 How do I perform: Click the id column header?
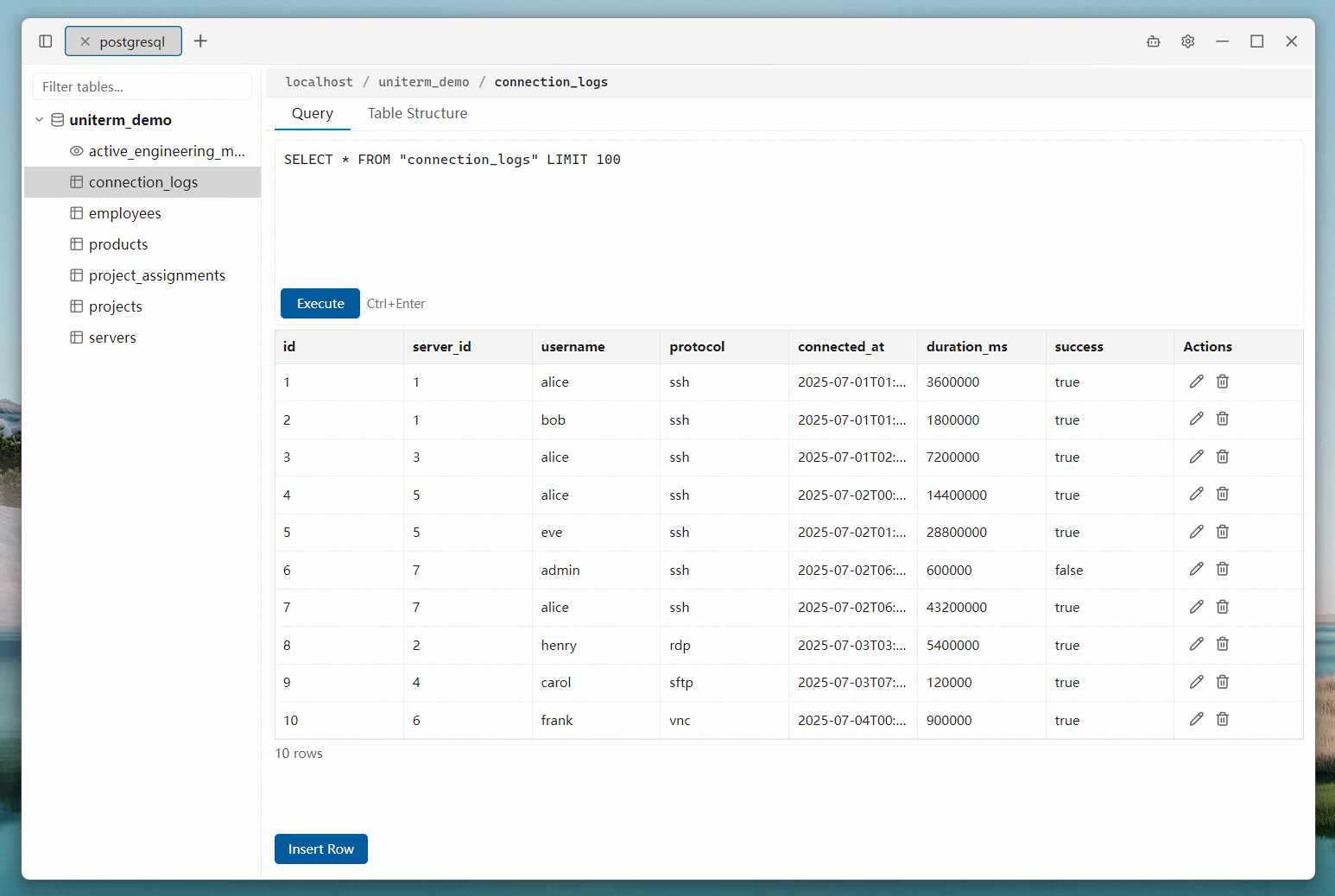(338, 347)
